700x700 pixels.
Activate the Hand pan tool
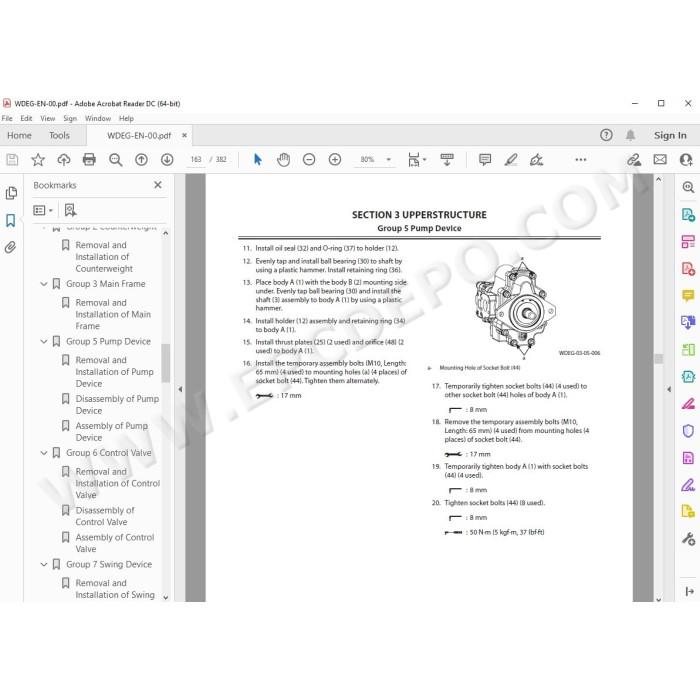click(x=283, y=159)
